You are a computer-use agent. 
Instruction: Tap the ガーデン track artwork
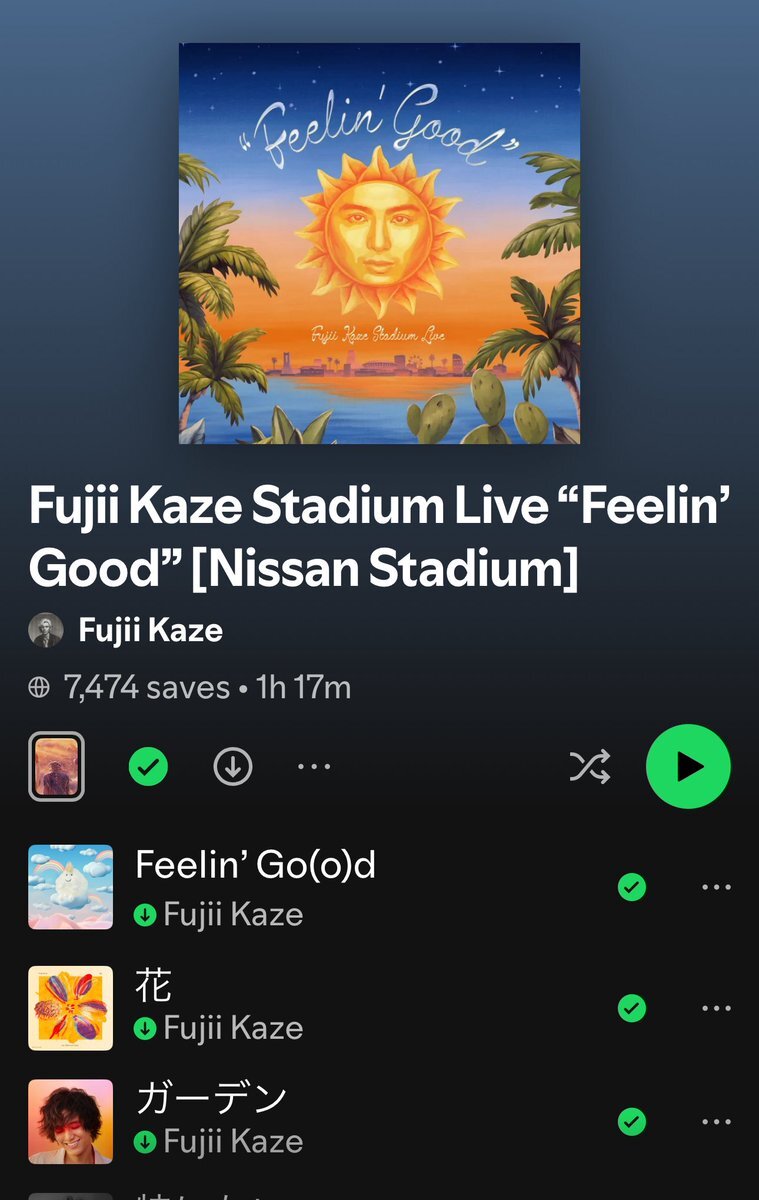click(x=70, y=1122)
